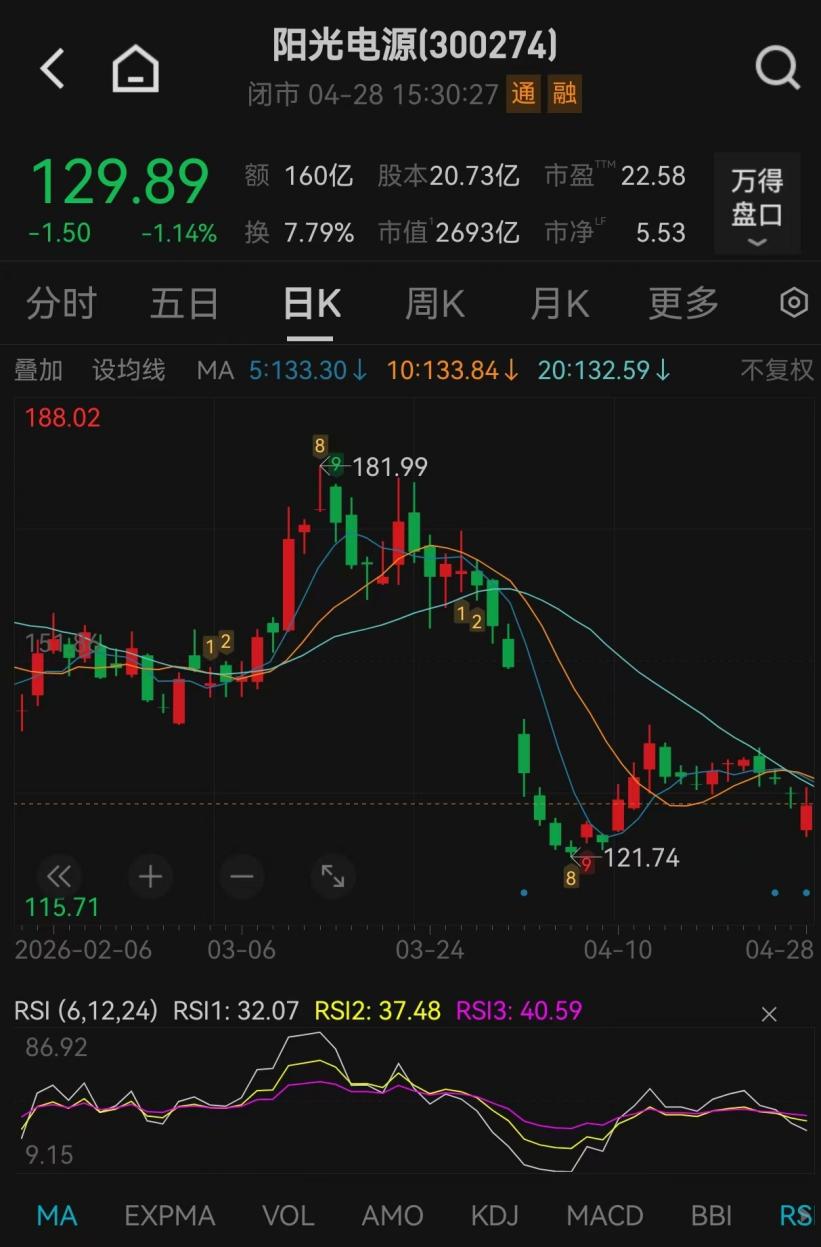Zoom out chart with minus button
Screen dimensions: 821x1247
(x=242, y=877)
